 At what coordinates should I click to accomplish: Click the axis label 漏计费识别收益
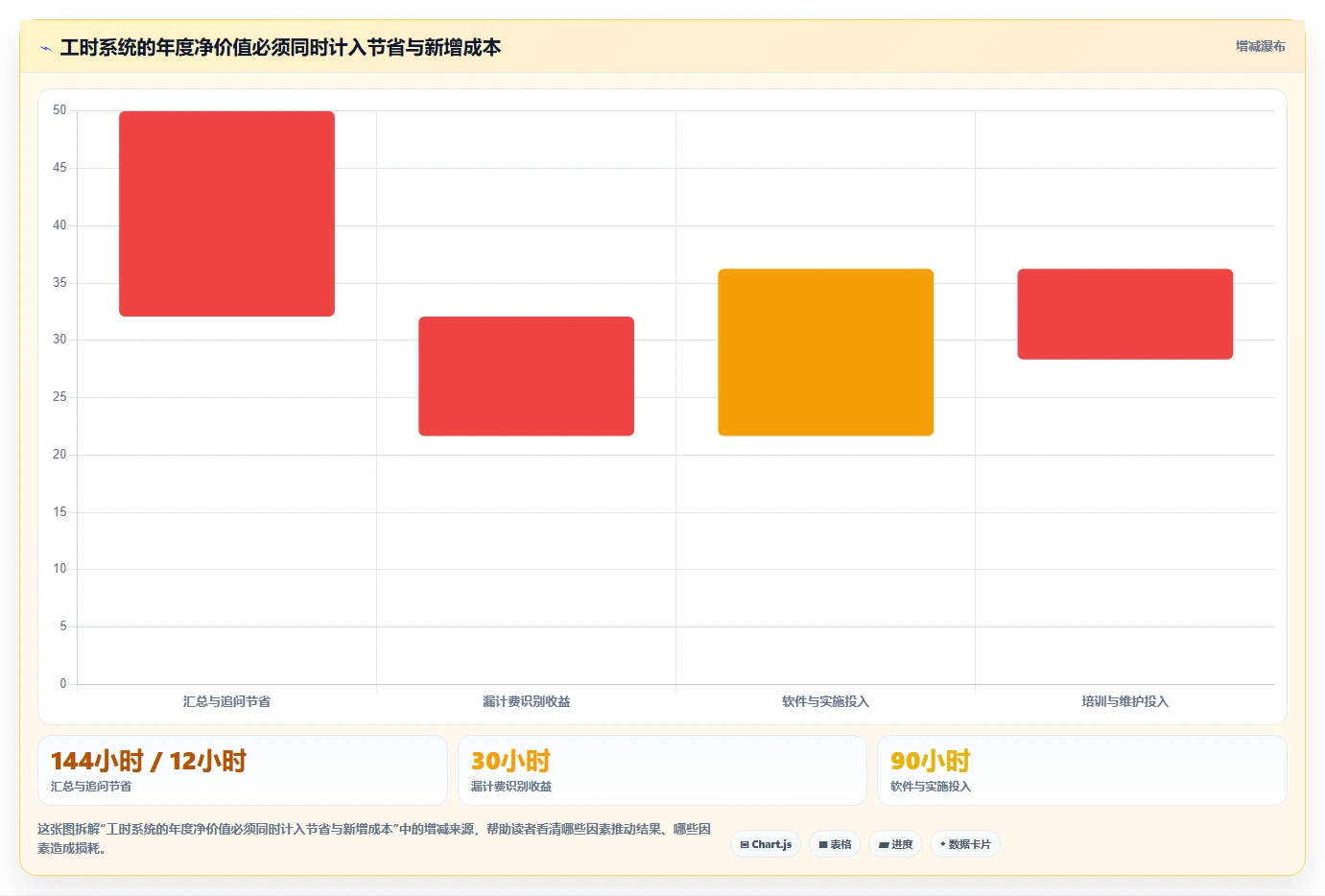(526, 701)
